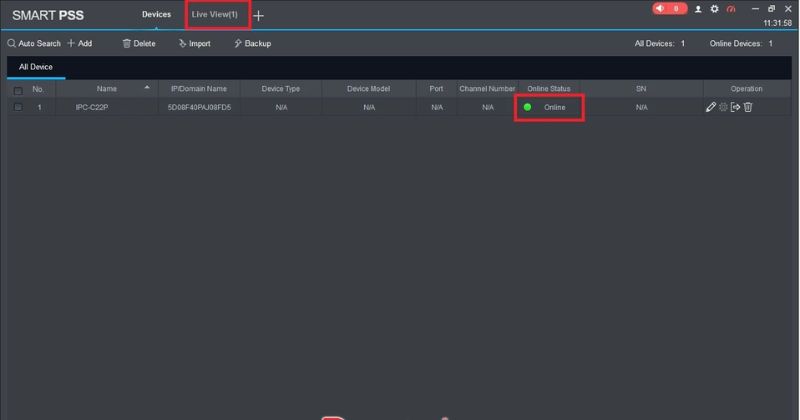
Task: Open the user account icon
Action: point(698,9)
